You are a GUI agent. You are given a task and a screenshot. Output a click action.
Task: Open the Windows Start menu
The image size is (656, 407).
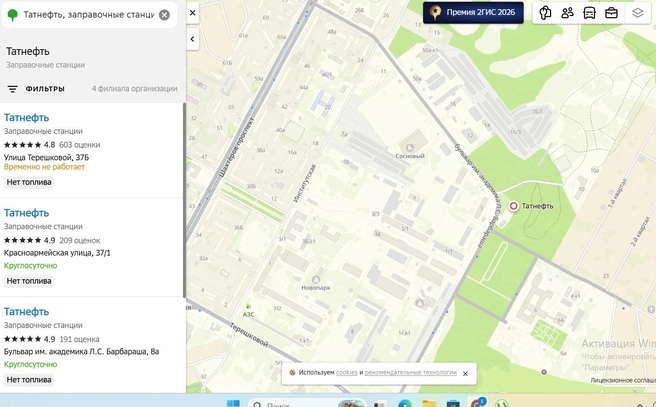[233, 403]
